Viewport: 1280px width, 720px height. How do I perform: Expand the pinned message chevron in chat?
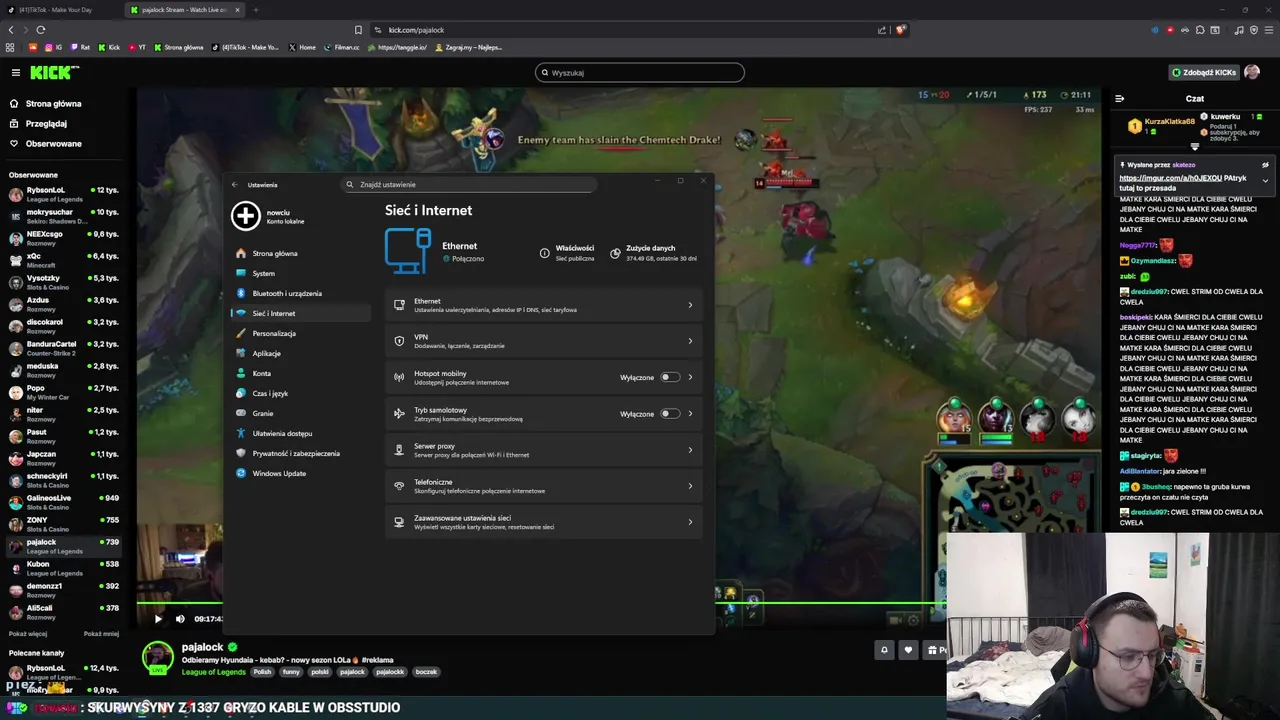1265,181
